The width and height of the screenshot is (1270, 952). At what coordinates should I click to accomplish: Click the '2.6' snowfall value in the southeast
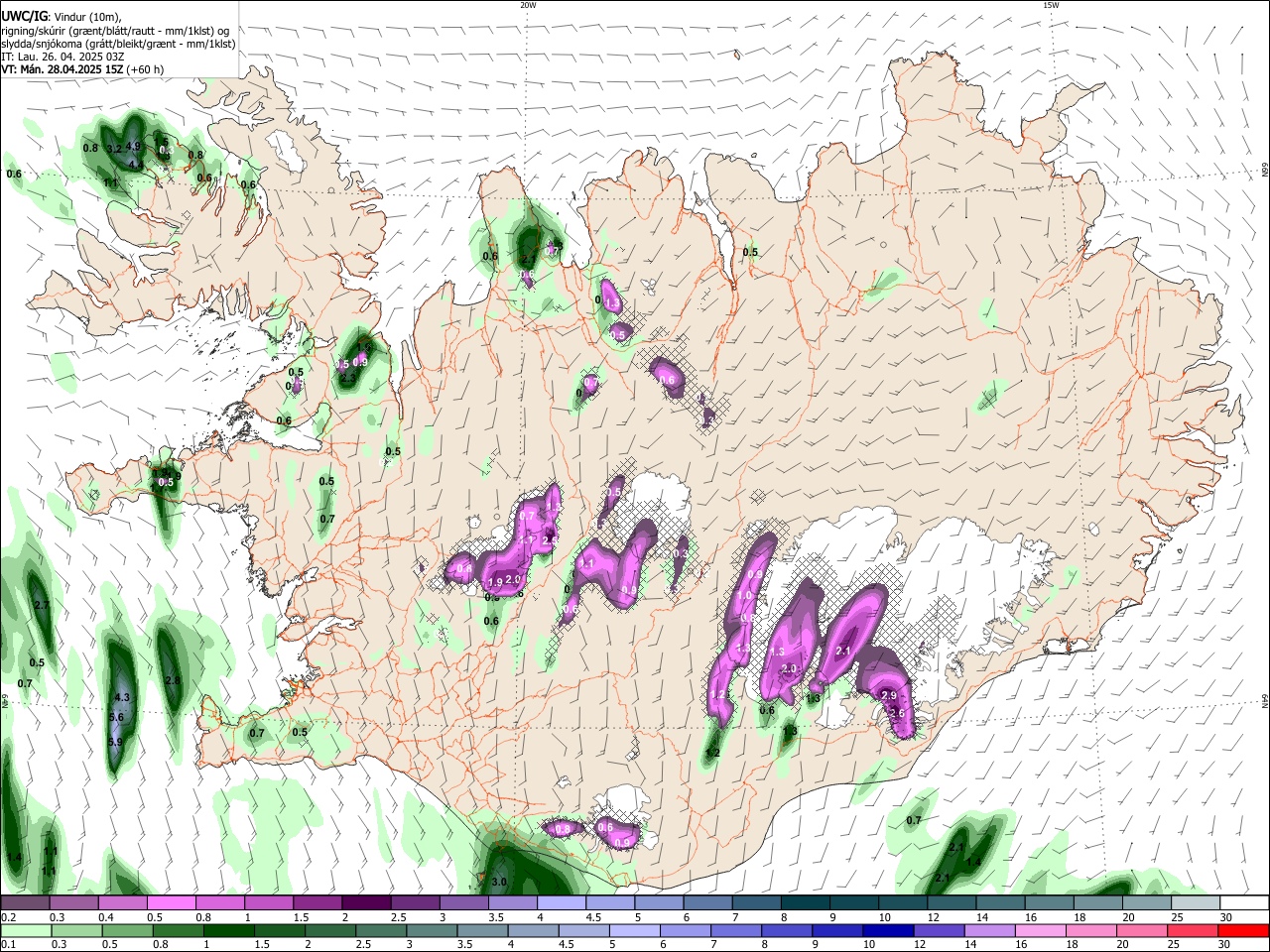[897, 713]
